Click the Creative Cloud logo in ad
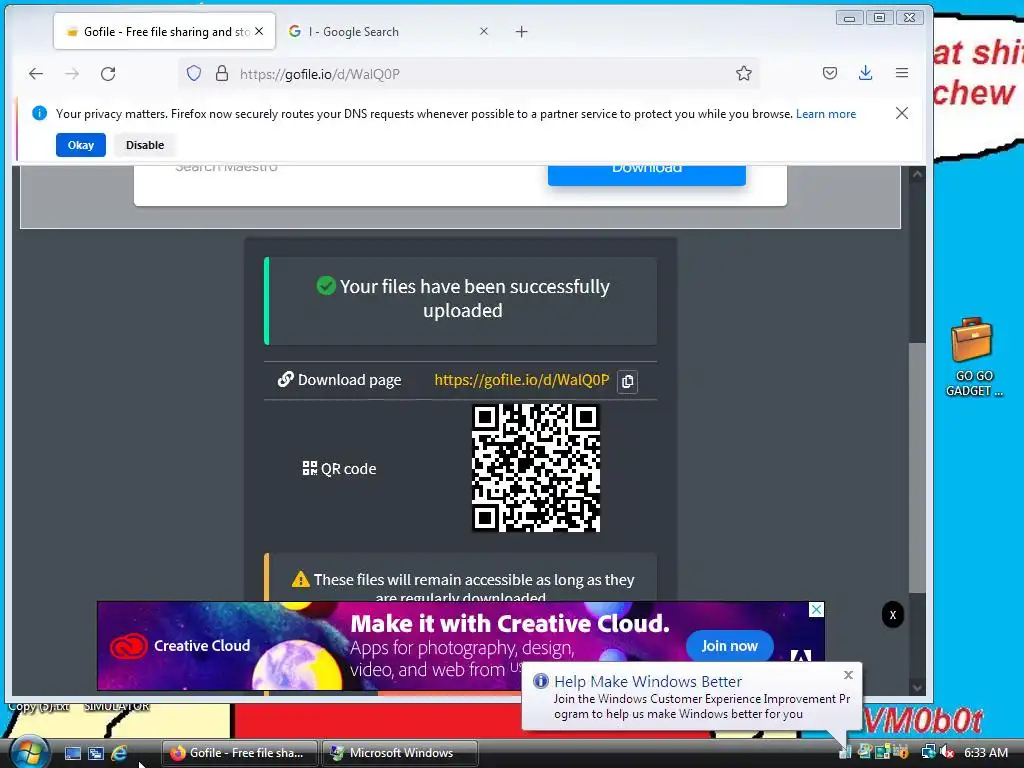This screenshot has height=768, width=1024. [x=129, y=646]
